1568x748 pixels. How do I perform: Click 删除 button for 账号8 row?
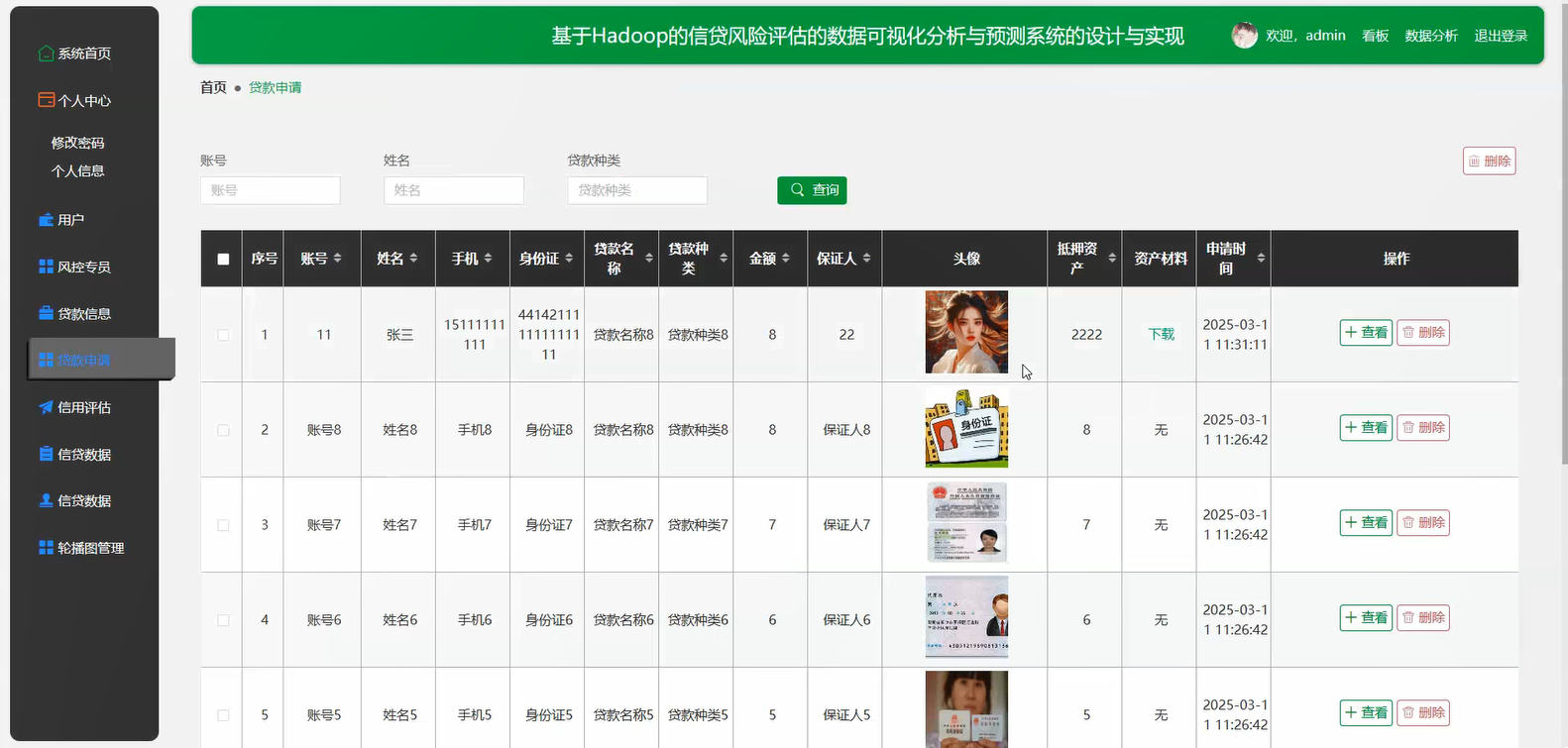point(1423,428)
